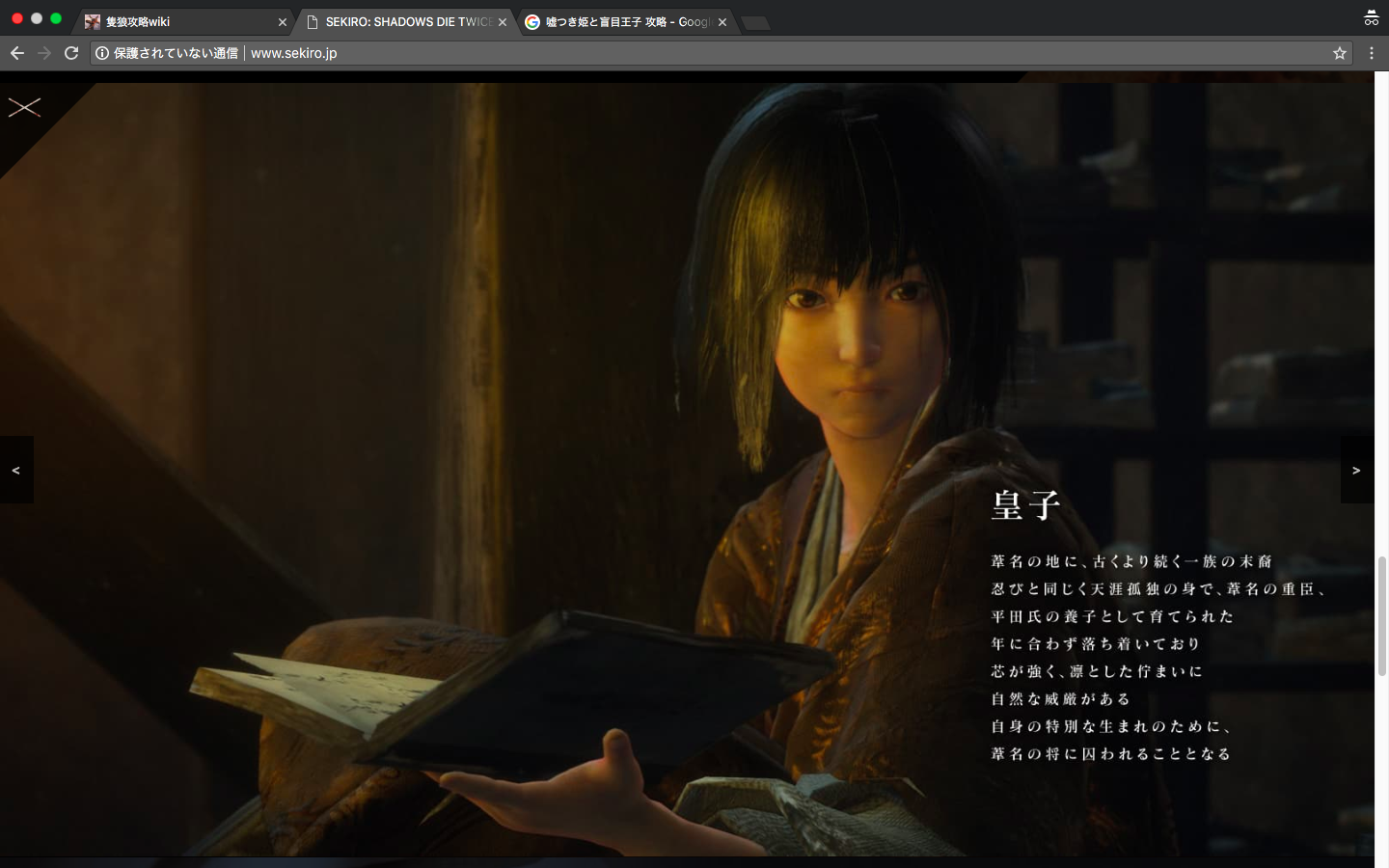
Task: Close the SEKIRO: SHADOWS DIE TWICE tab
Action: [x=503, y=22]
